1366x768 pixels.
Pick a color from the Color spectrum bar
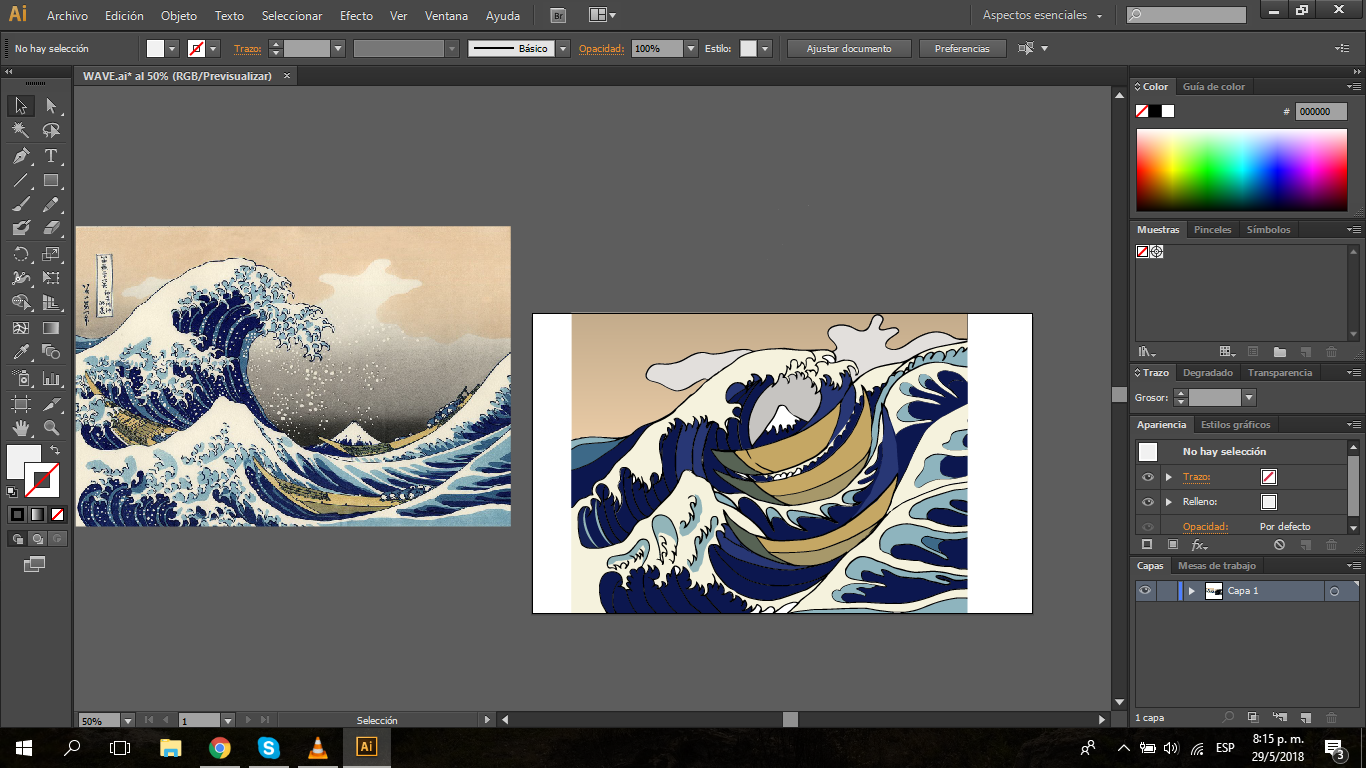pyautogui.click(x=1241, y=169)
